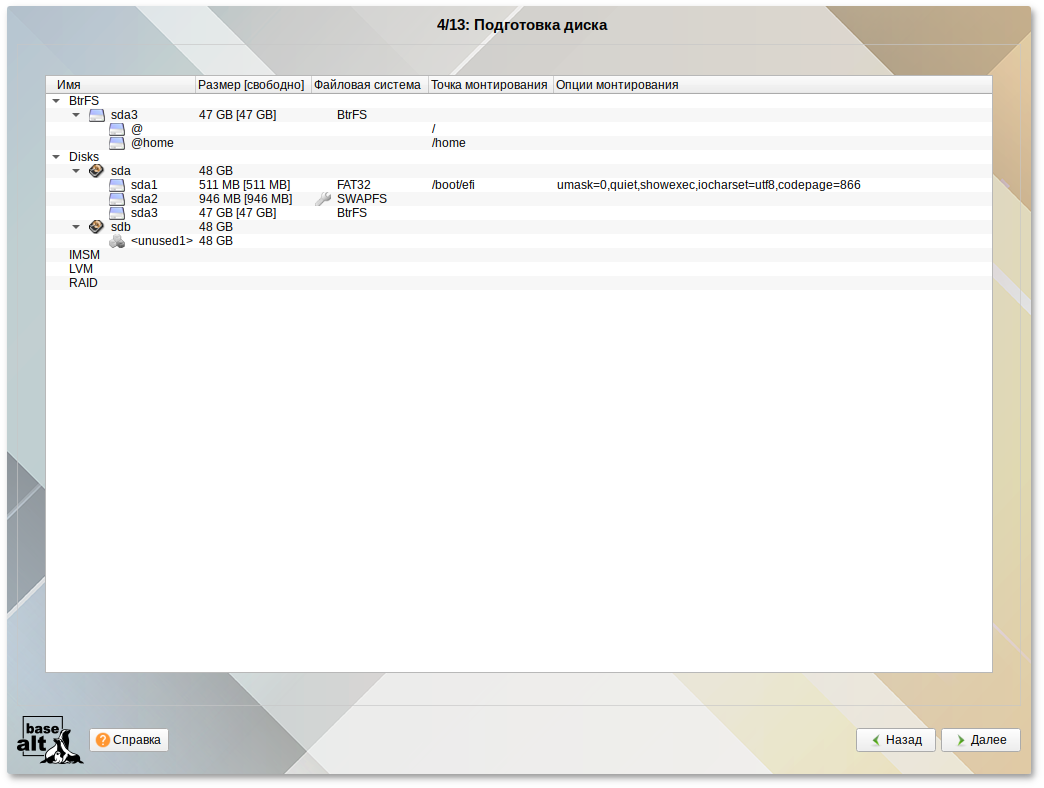This screenshot has width=1044, height=788.
Task: Click the sda3 icon under BtrFS
Action: 96,114
